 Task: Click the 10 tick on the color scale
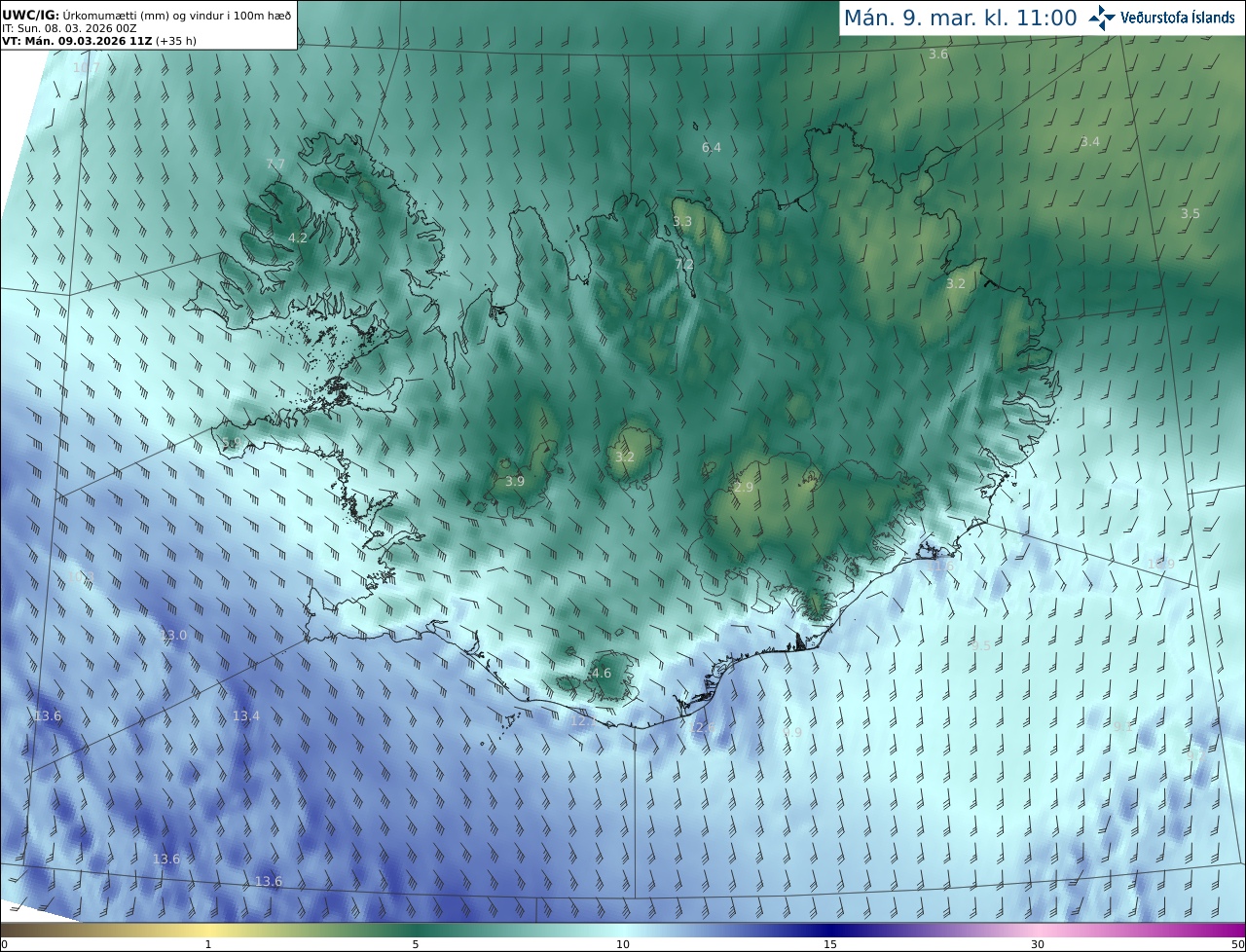pyautogui.click(x=623, y=944)
